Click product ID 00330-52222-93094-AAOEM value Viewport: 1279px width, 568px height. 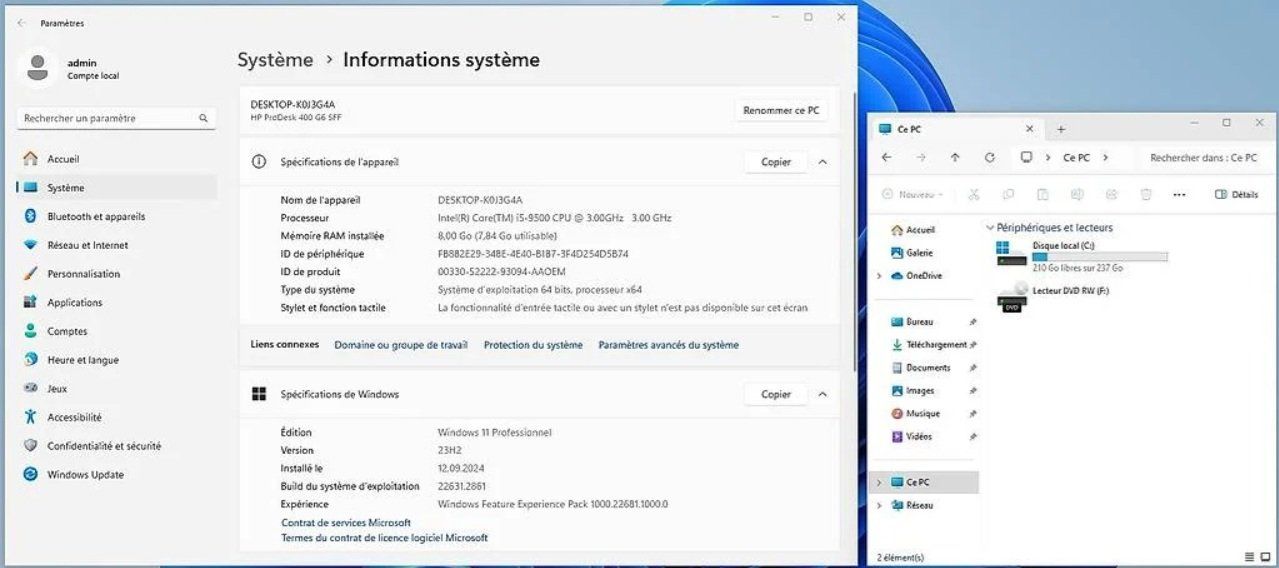502,272
